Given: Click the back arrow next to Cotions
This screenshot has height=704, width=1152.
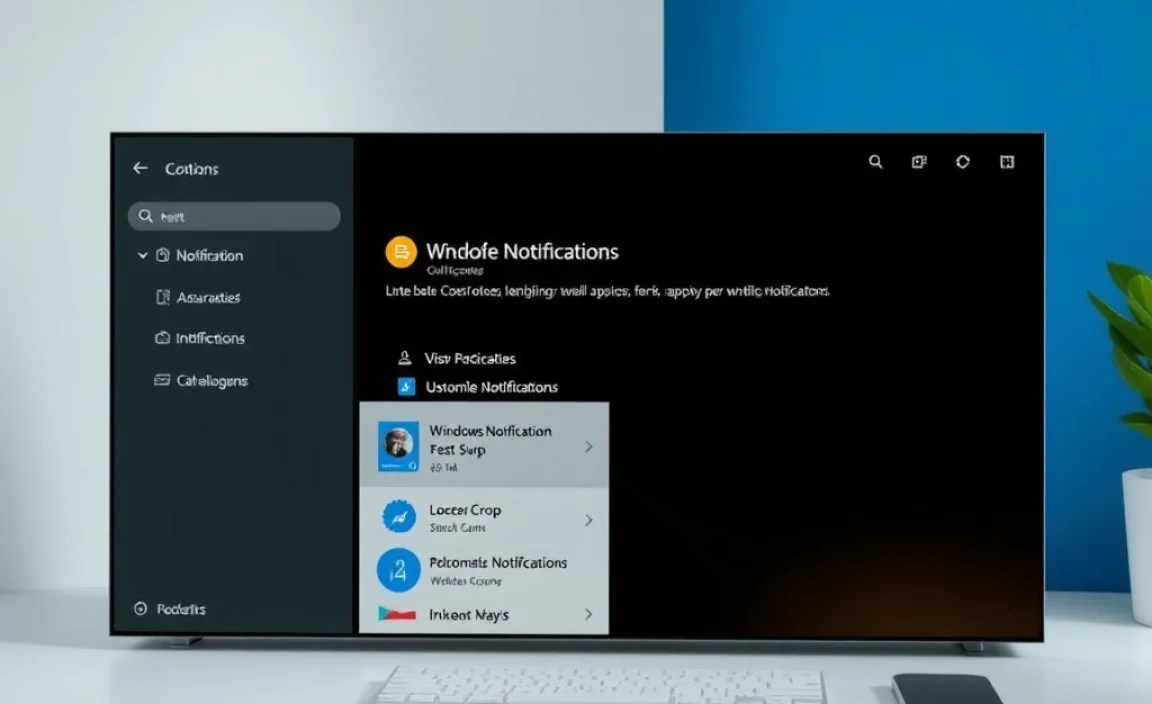Looking at the screenshot, I should 140,168.
